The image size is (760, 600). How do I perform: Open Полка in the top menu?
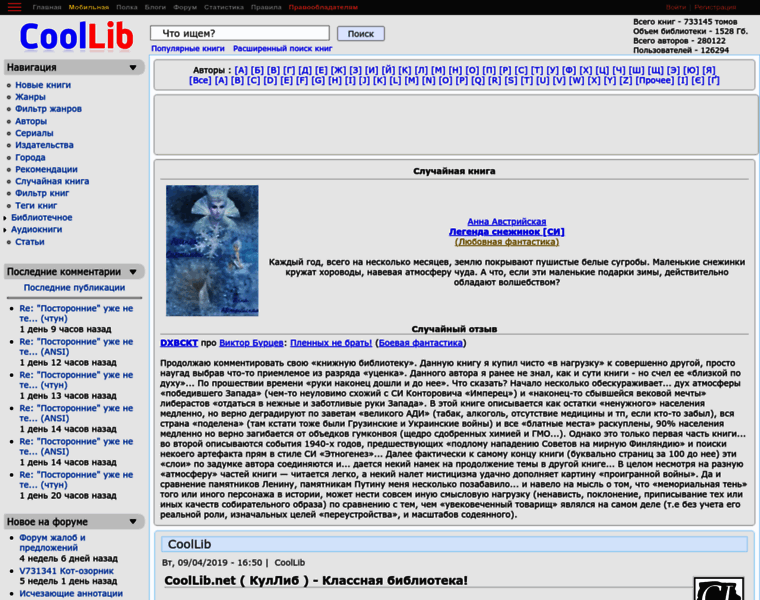tap(127, 7)
